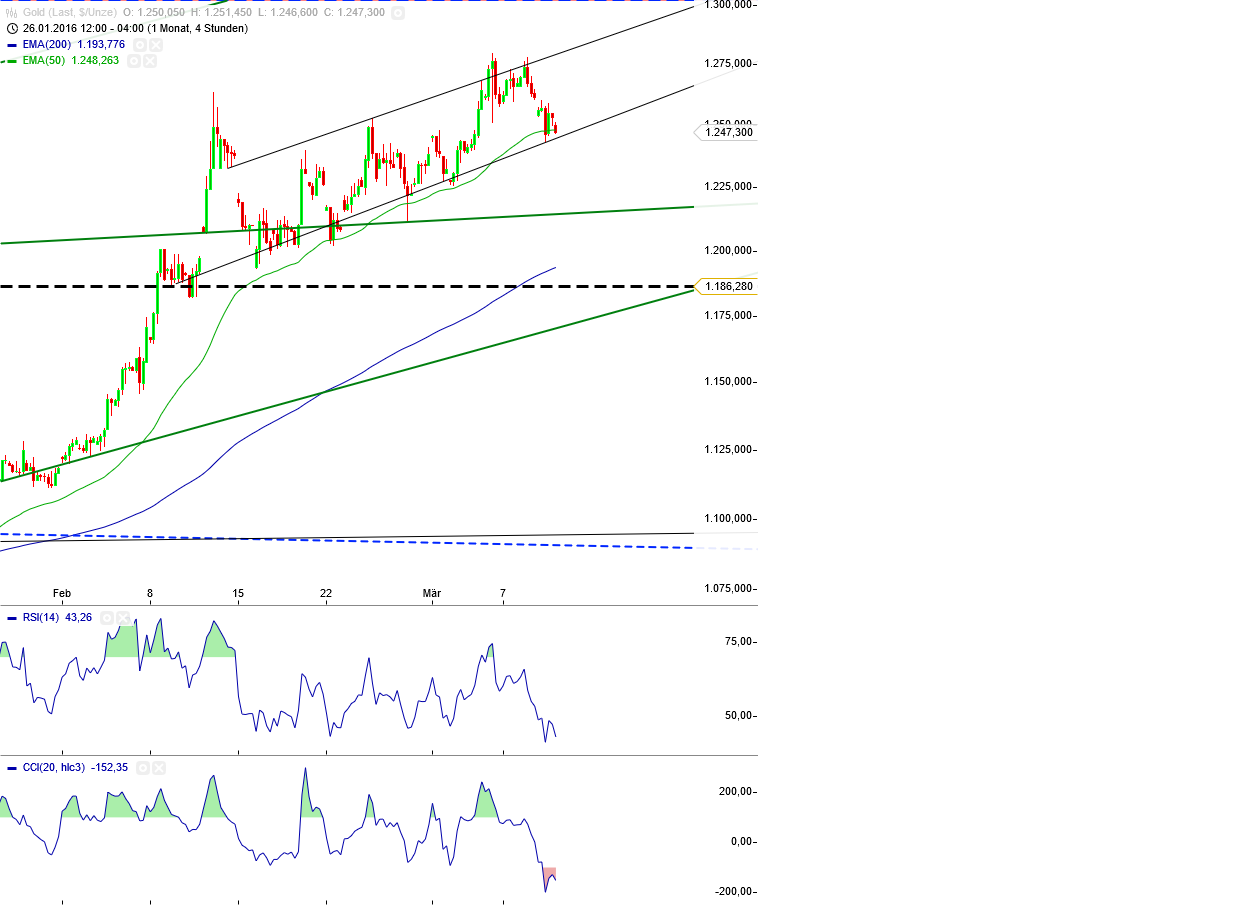Click the candlestick symbol beside the Gold label
1234x905 pixels.
click(10, 12)
